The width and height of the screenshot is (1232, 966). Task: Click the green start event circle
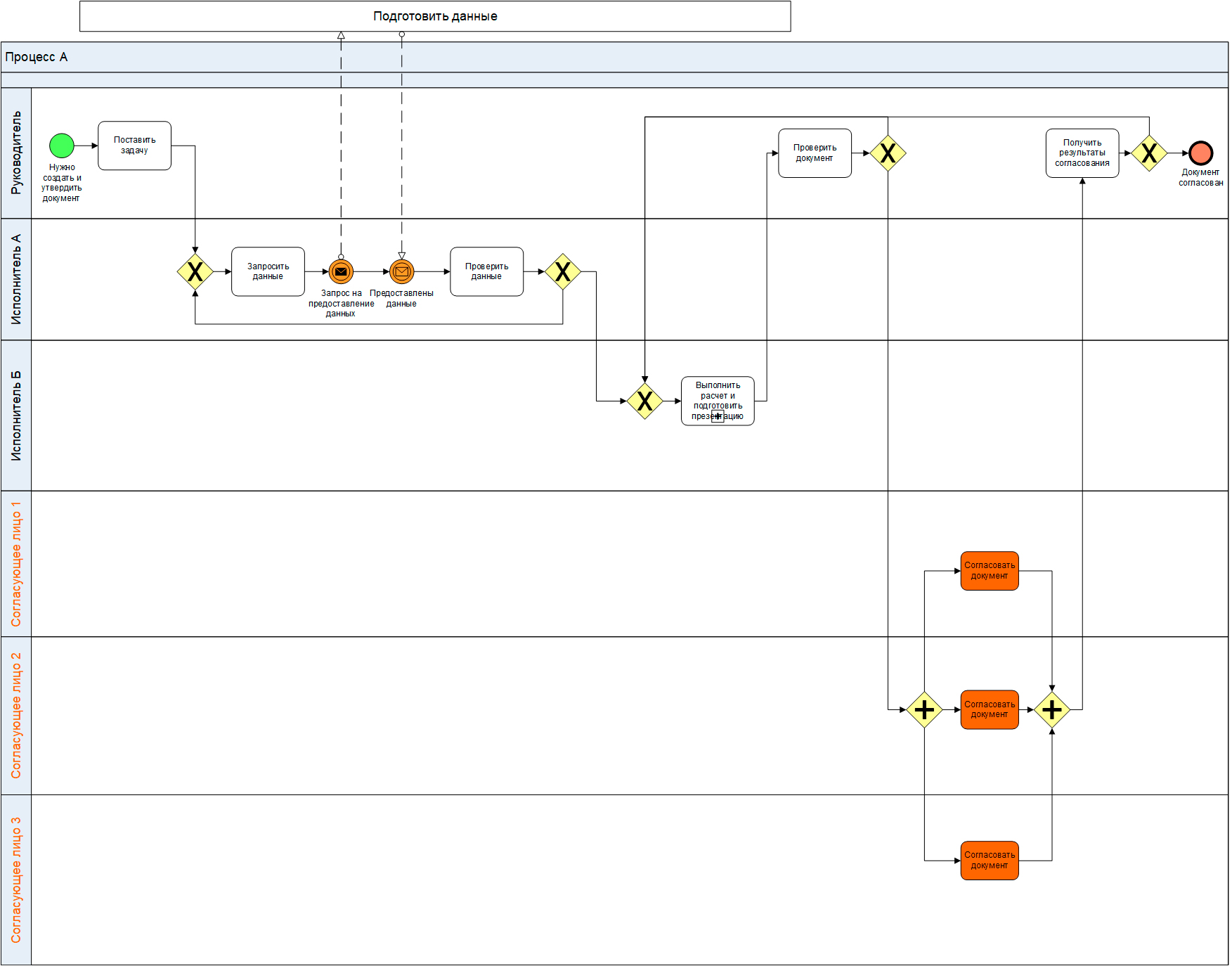pos(62,146)
